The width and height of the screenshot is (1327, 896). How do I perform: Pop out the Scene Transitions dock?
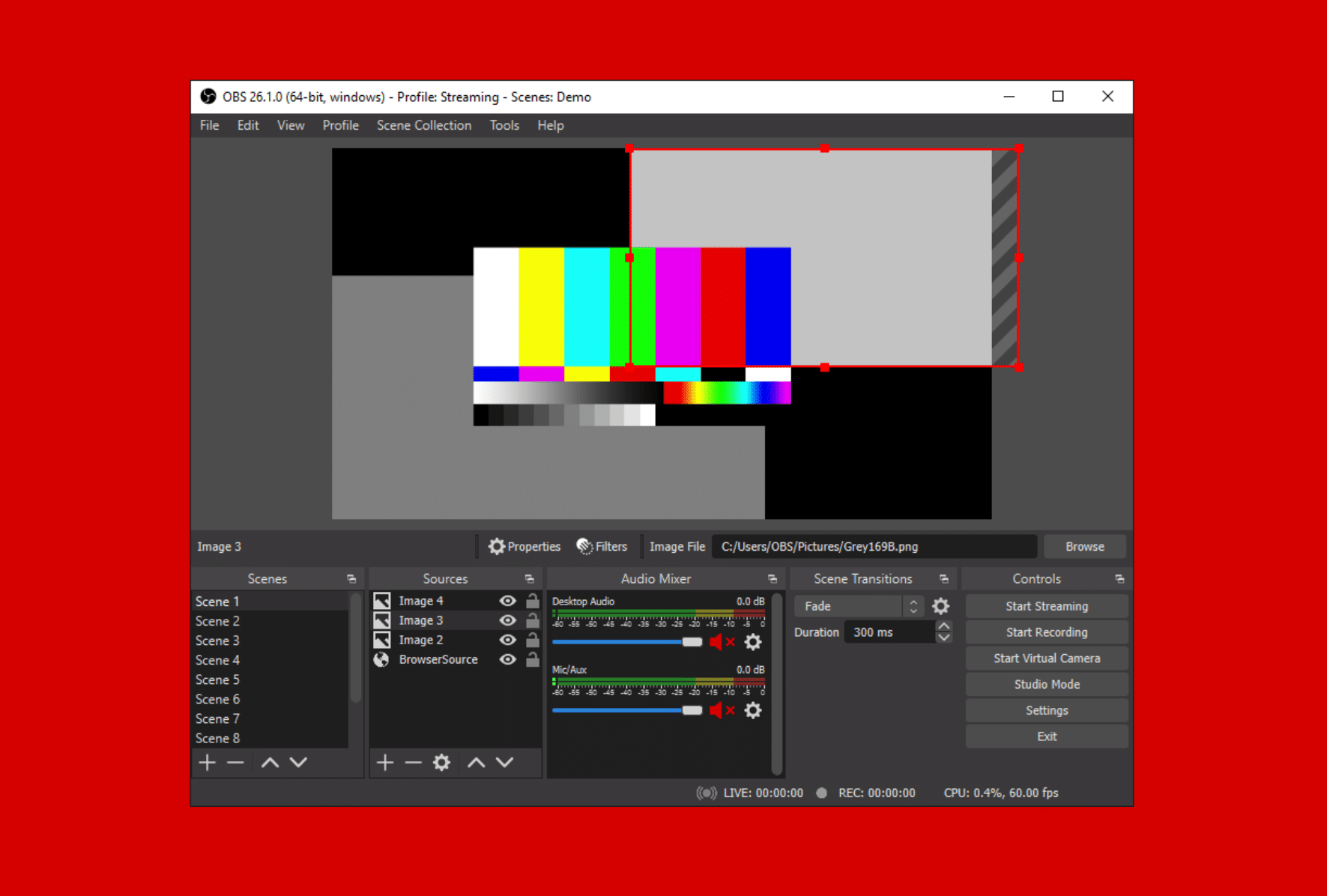pos(944,579)
